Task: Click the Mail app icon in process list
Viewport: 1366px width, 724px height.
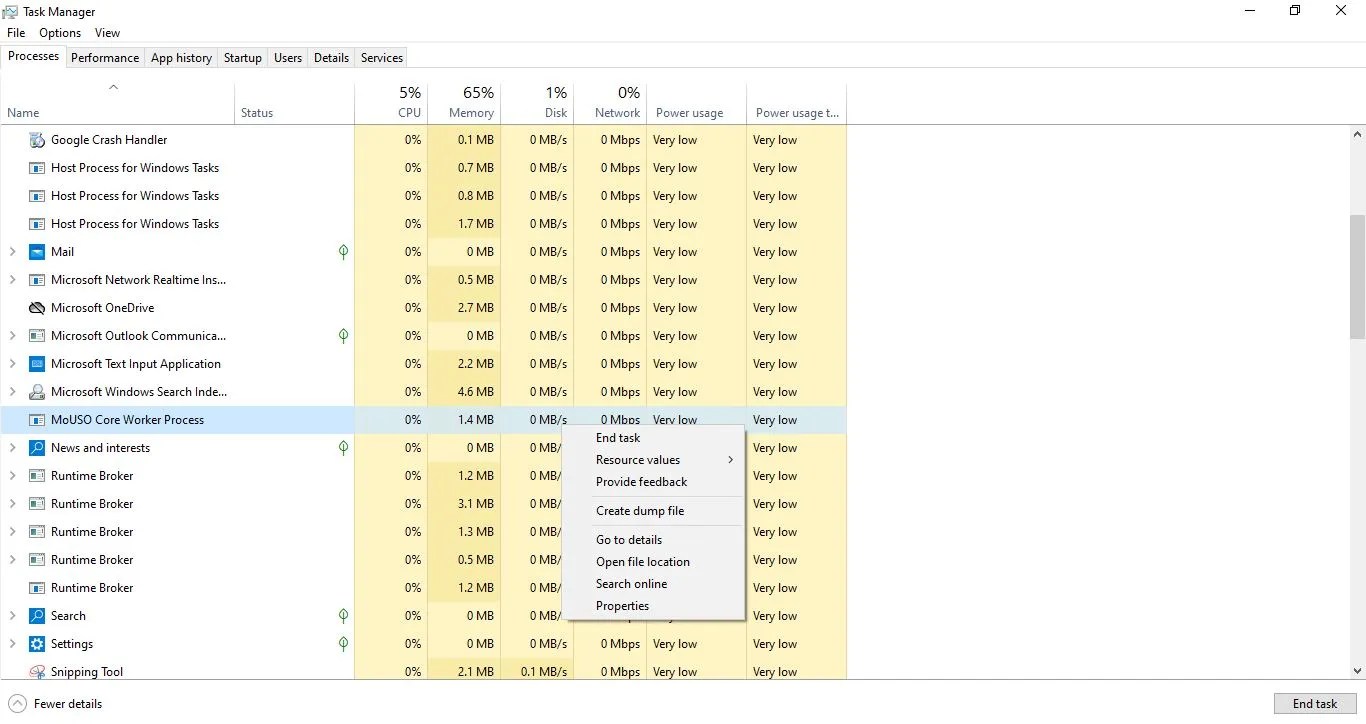Action: (x=36, y=251)
